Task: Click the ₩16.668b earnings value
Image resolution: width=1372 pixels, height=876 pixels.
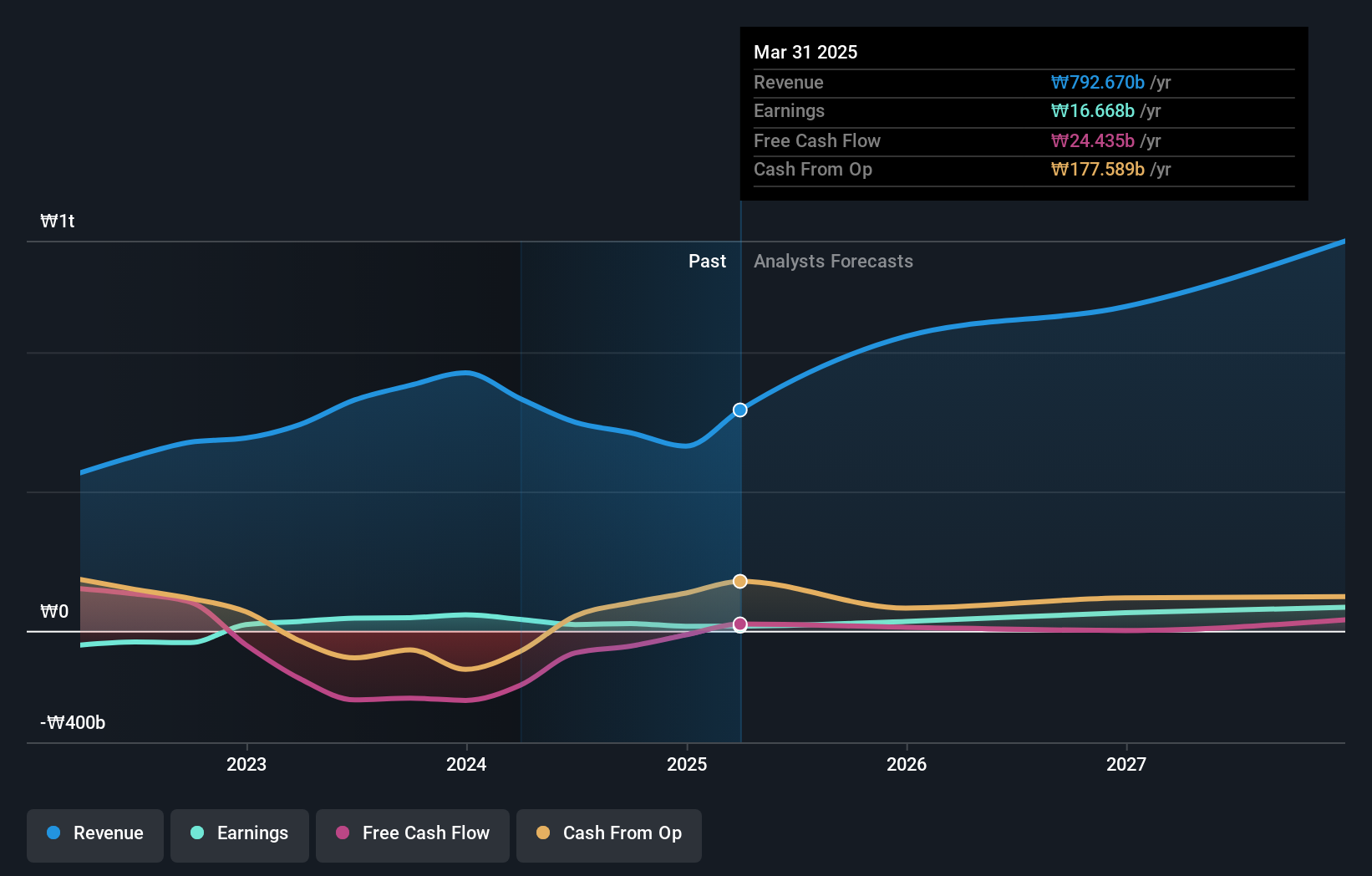Action: coord(1092,110)
